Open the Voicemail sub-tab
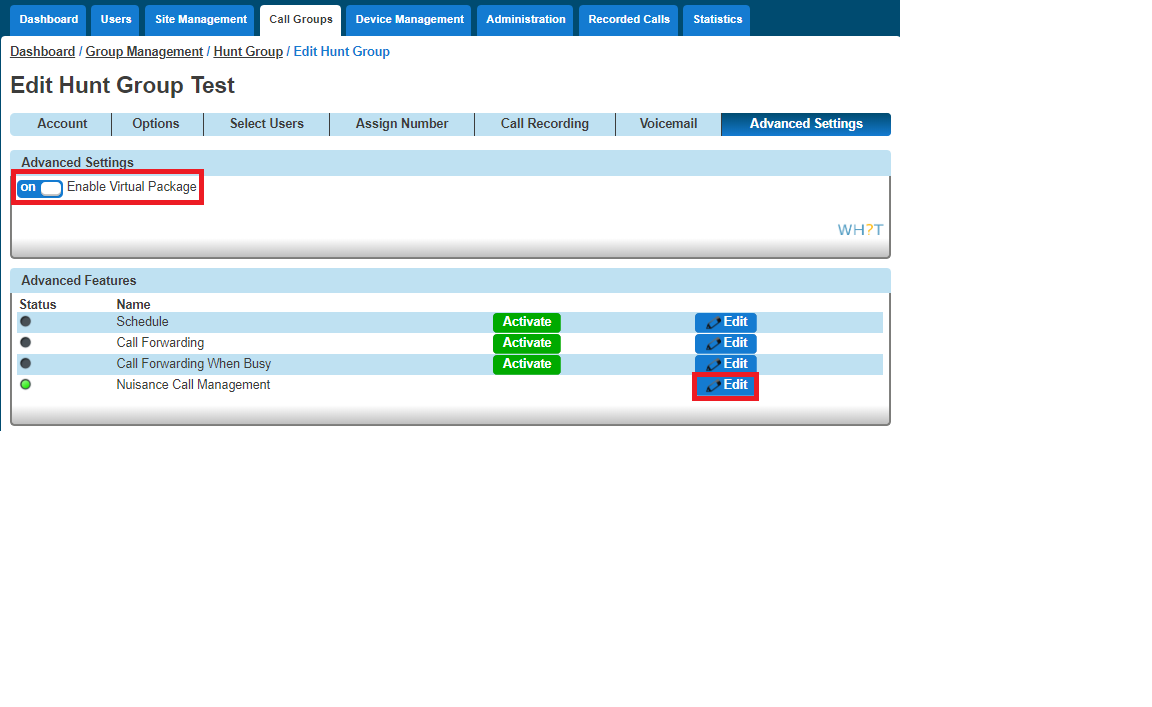 [669, 124]
